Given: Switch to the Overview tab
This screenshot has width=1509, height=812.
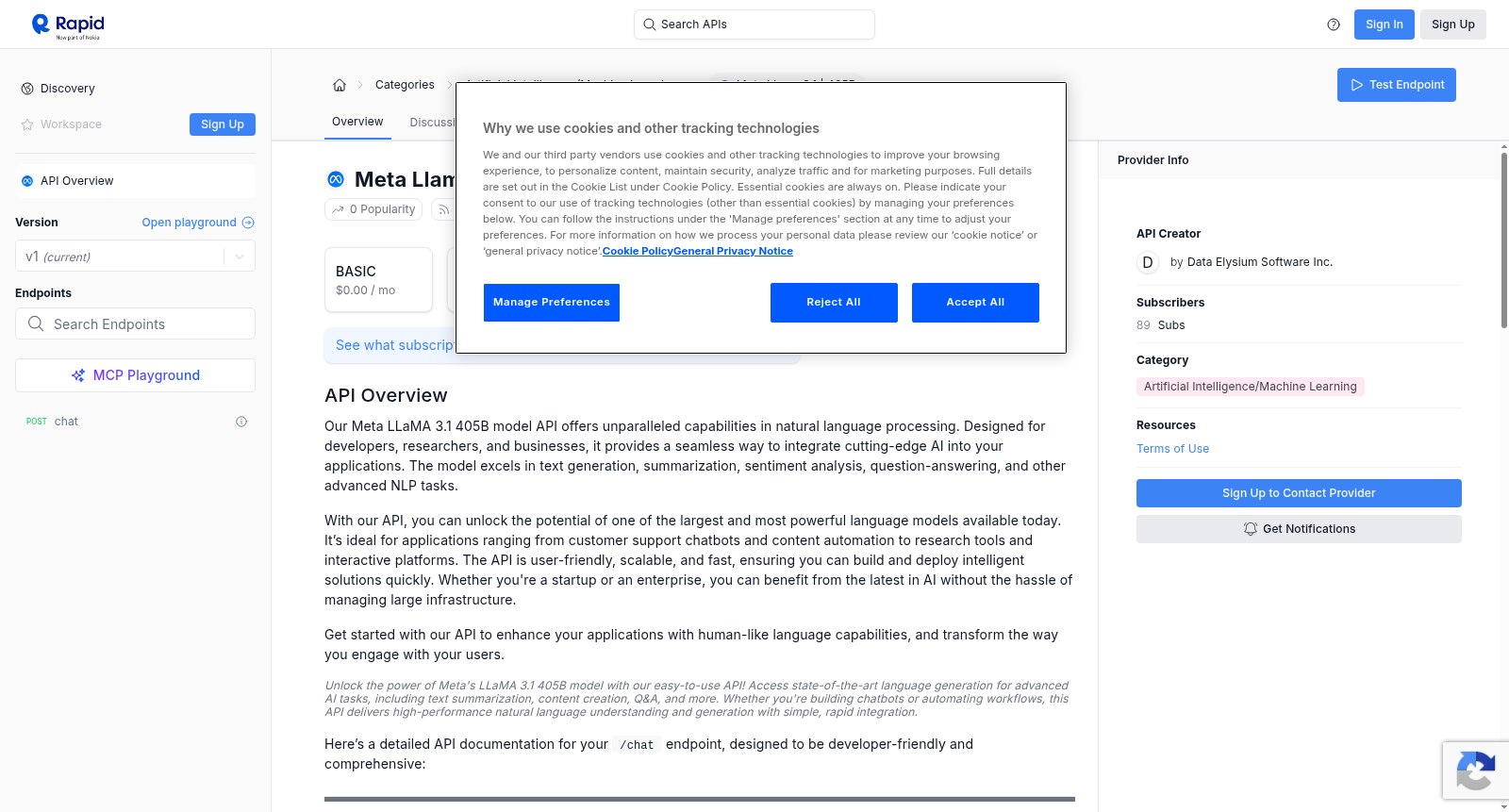Looking at the screenshot, I should pos(357,122).
